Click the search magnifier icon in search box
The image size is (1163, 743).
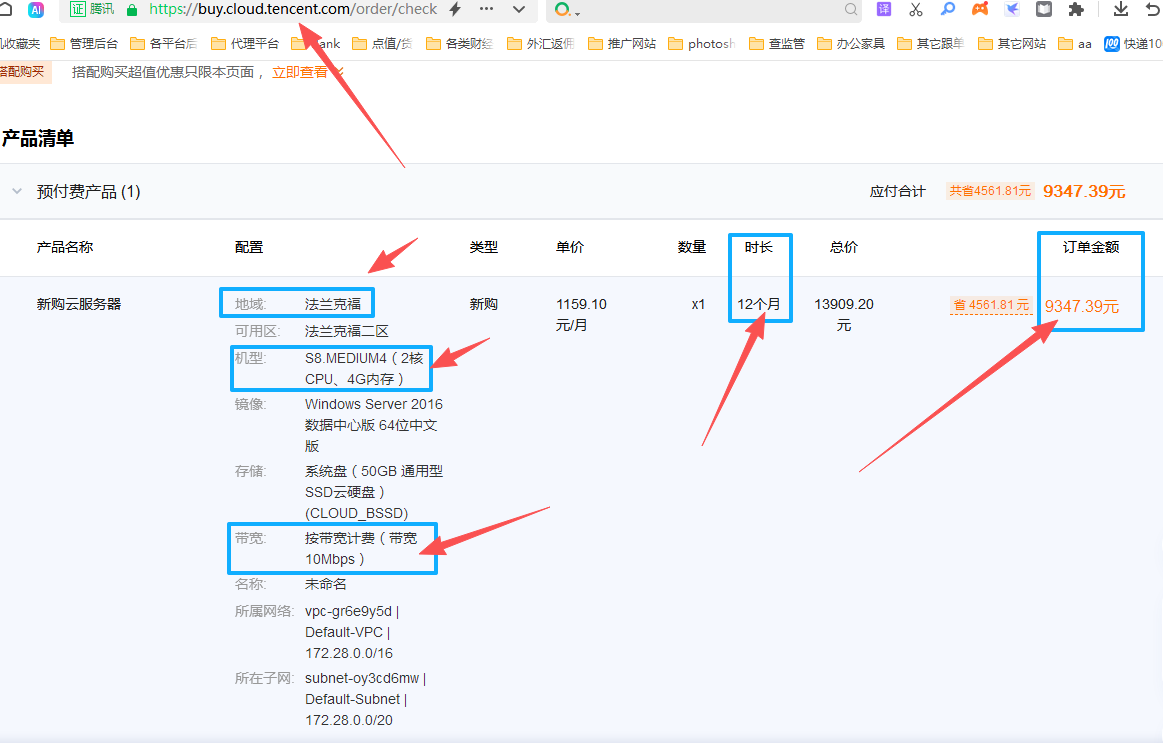tap(851, 10)
